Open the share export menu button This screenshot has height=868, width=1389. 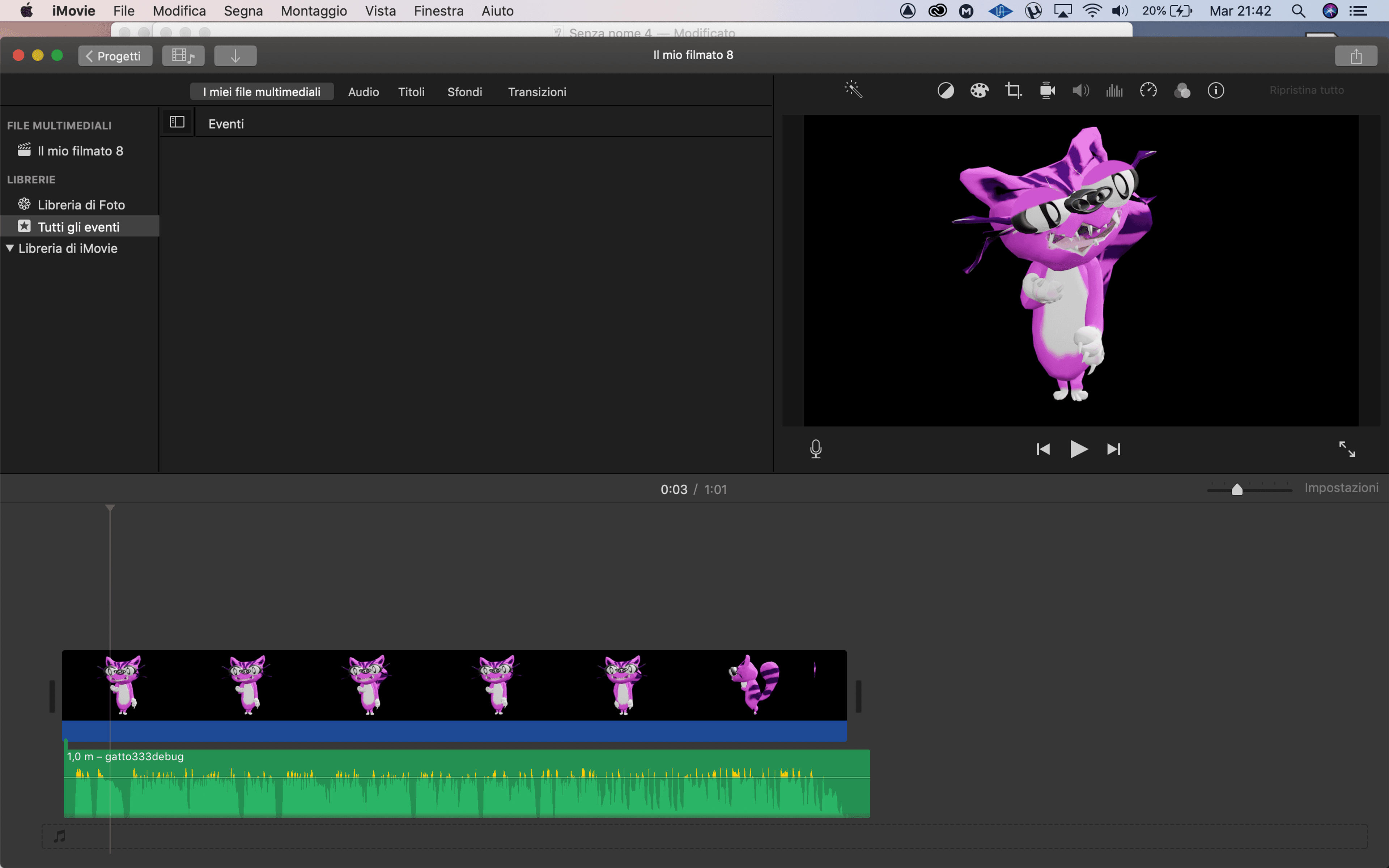[1356, 56]
